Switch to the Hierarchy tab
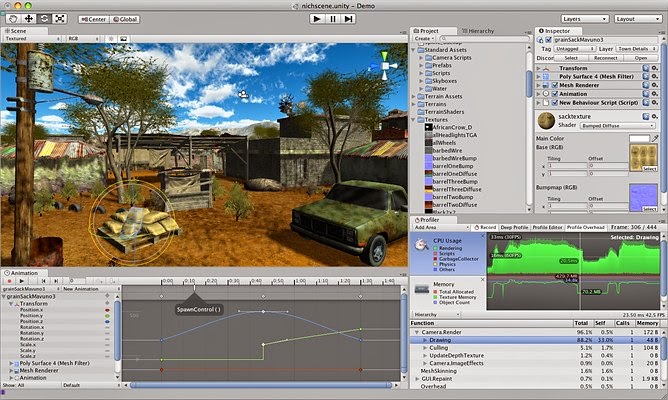This screenshot has height=400, width=668. point(478,31)
